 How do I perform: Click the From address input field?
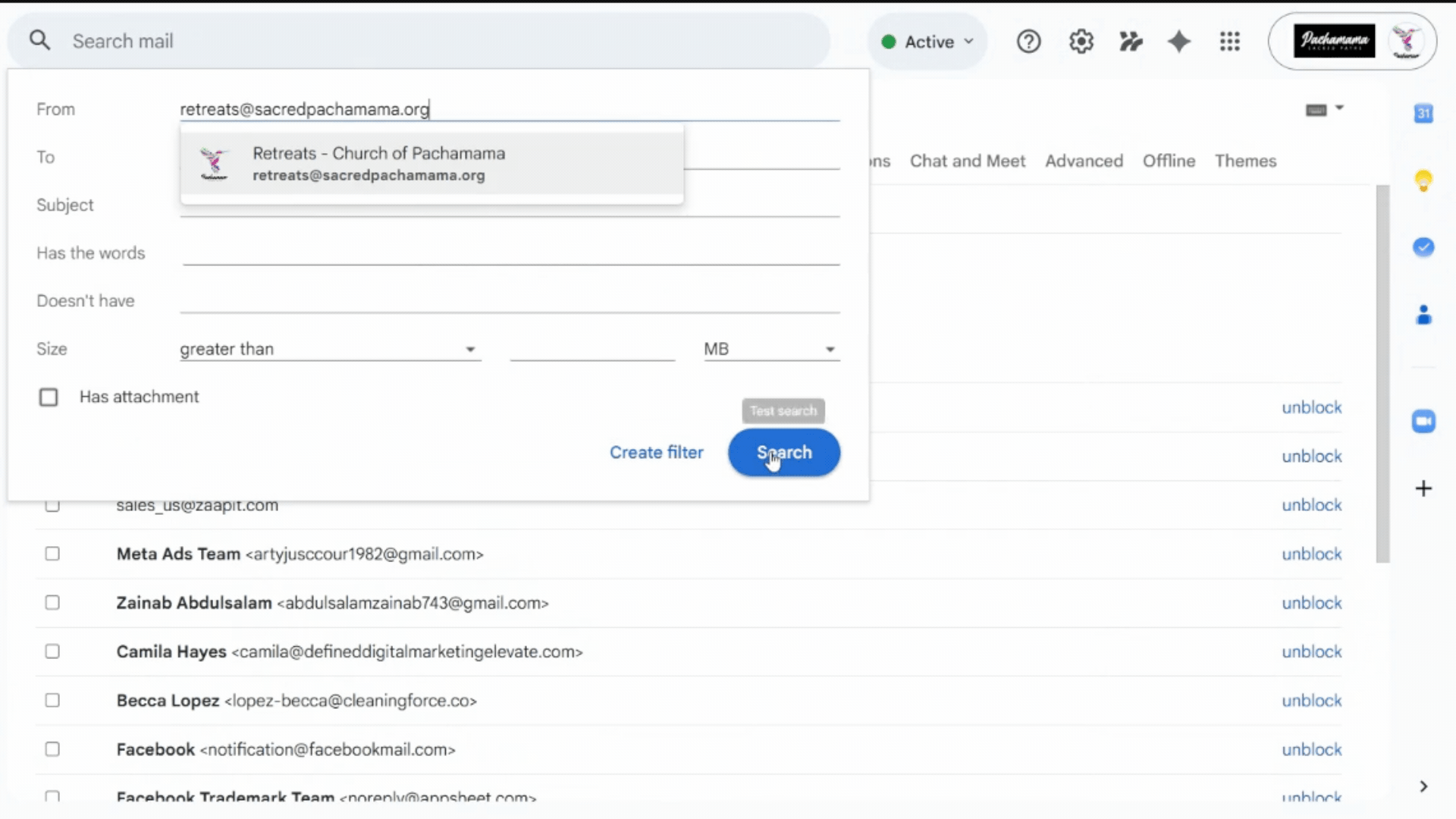click(510, 109)
